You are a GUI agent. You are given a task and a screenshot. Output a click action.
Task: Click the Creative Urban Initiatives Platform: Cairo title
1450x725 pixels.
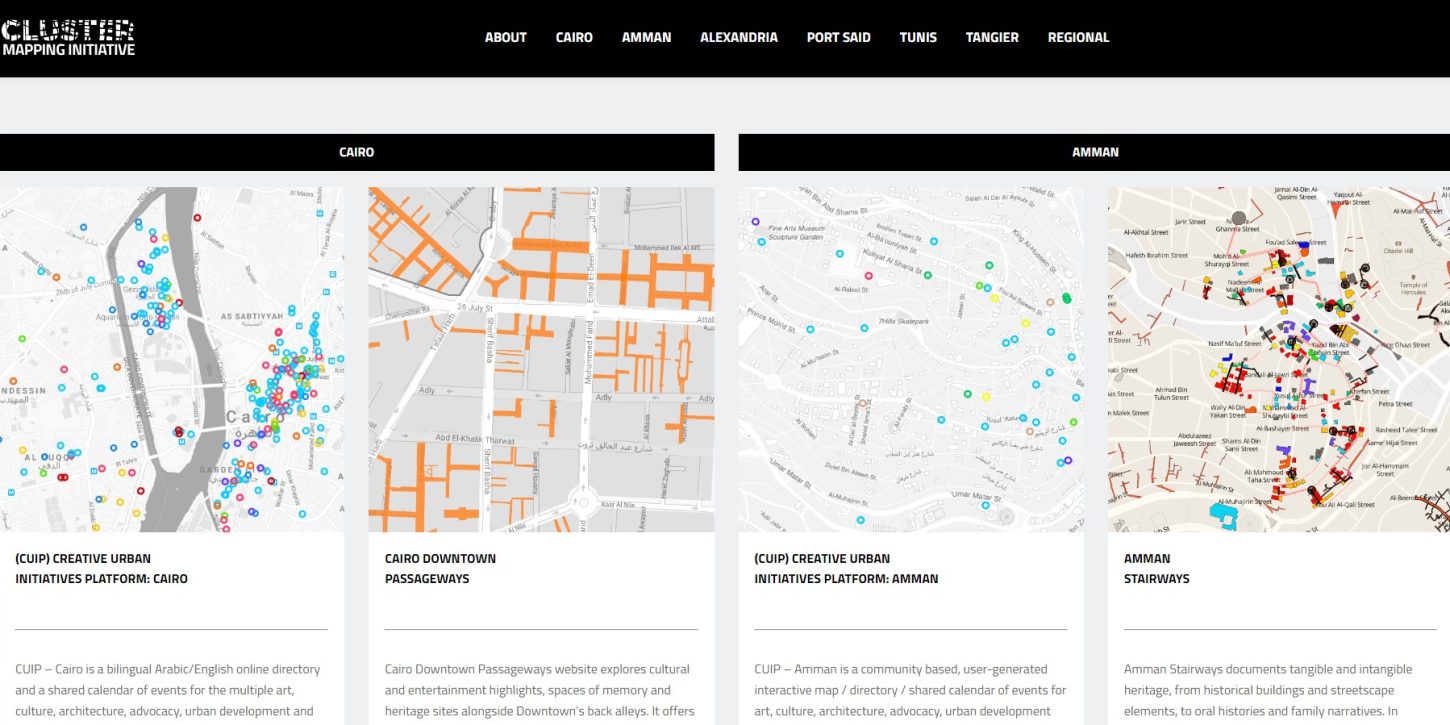click(x=101, y=568)
